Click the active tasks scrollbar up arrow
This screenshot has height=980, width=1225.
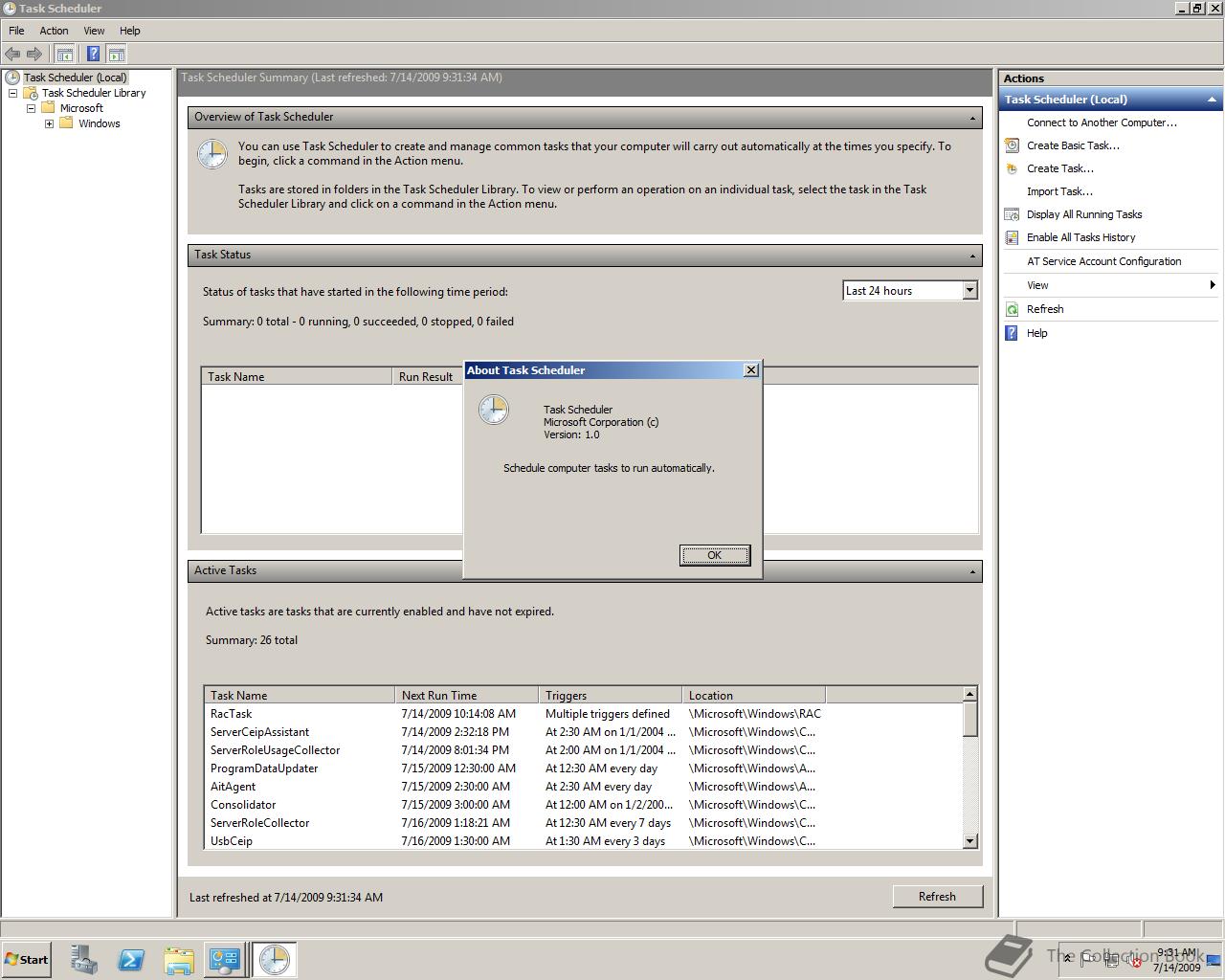coord(969,694)
